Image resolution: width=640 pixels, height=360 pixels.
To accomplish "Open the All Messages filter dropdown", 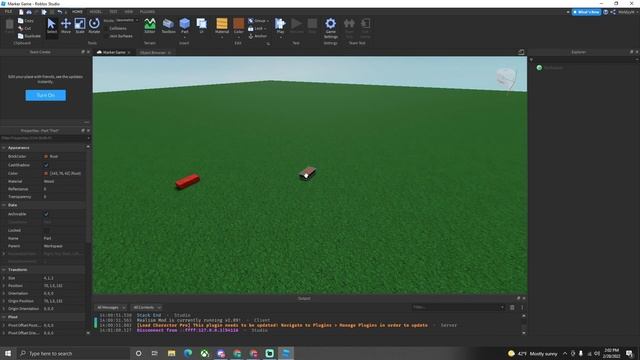I will point(111,307).
